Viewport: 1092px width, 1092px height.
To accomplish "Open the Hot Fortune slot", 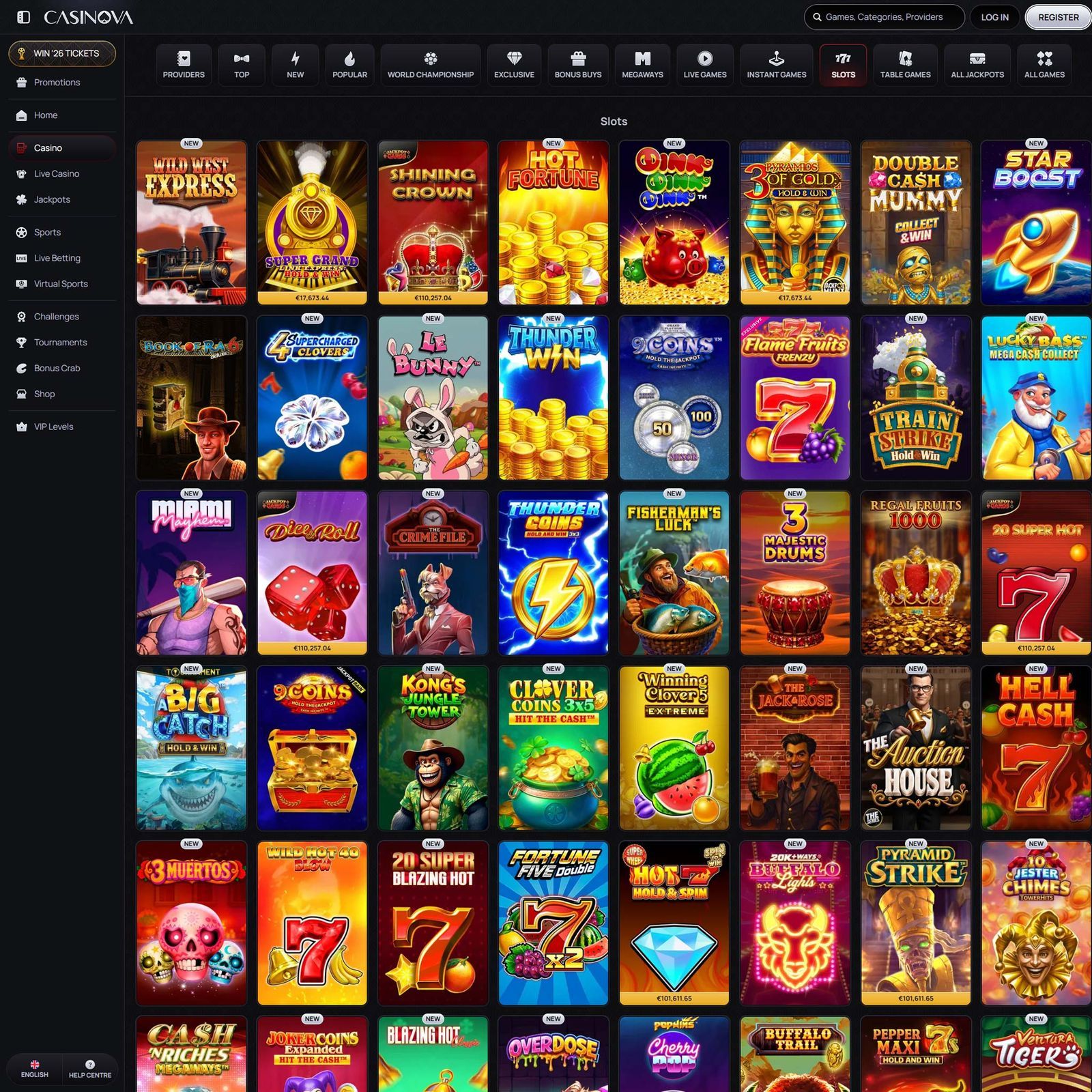I will [554, 222].
